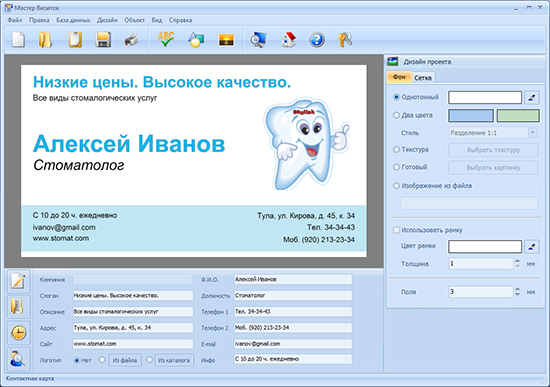Click the clipboard templates toolbar icon

tap(75, 39)
